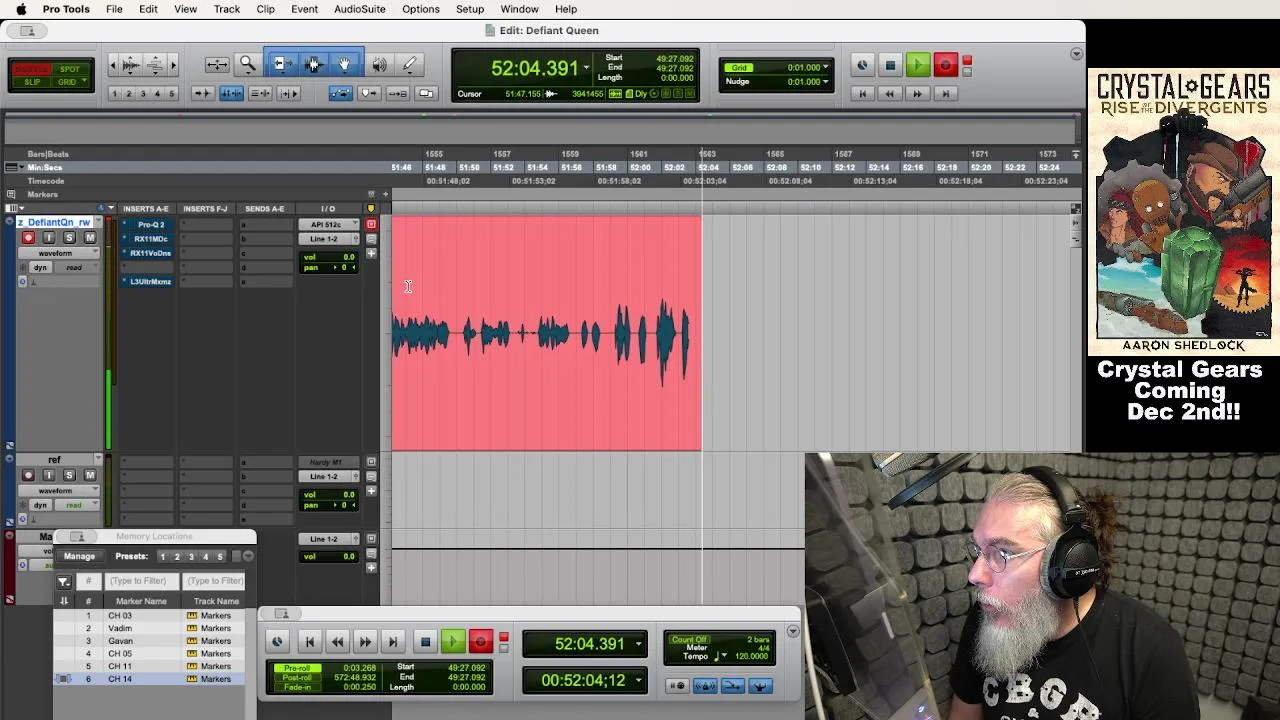The image size is (1280, 720).
Task: Click the layered editing icon
Action: click(426, 93)
